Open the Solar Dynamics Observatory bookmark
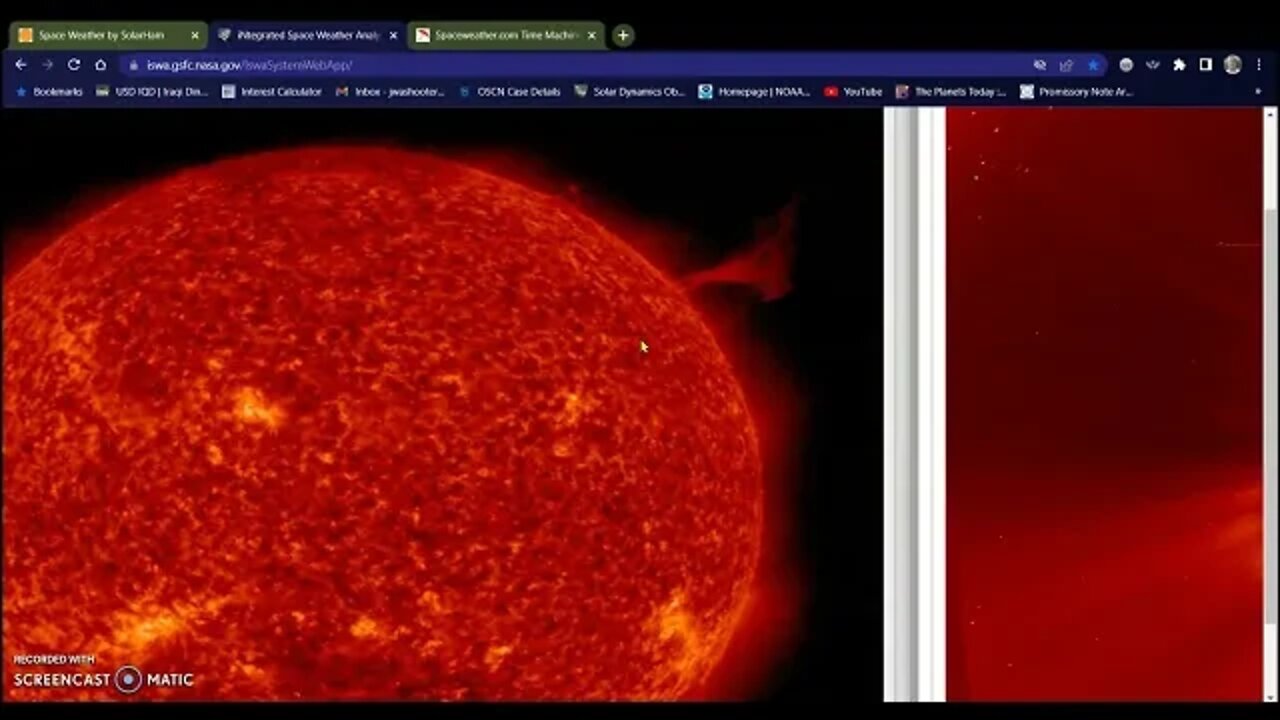The image size is (1280, 720). point(629,92)
